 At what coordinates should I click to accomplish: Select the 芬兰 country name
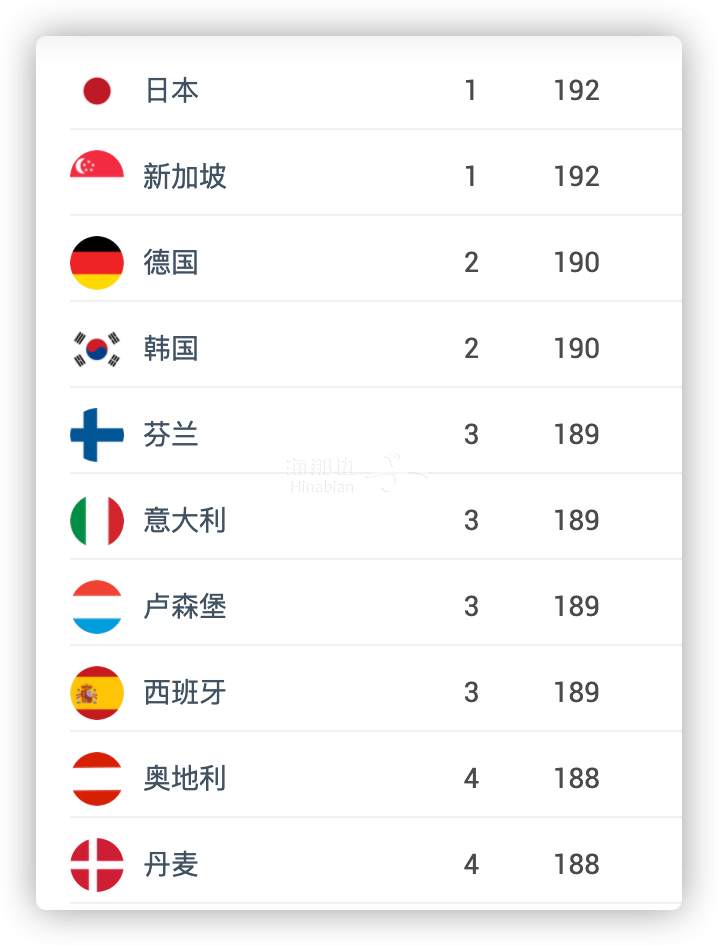171,435
